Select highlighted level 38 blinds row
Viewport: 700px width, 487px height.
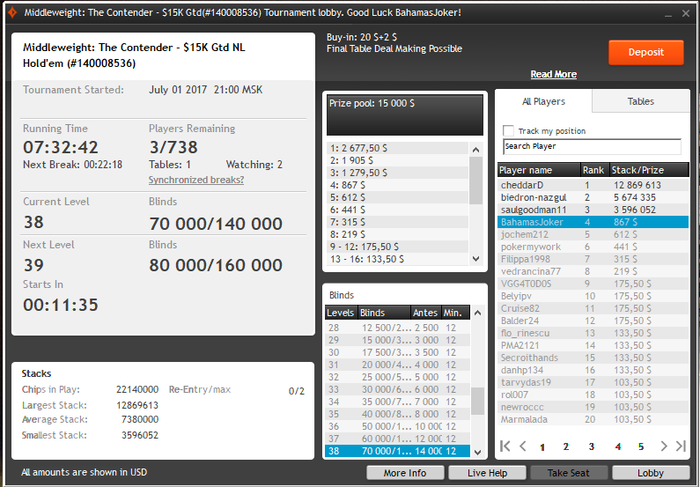coord(397,451)
